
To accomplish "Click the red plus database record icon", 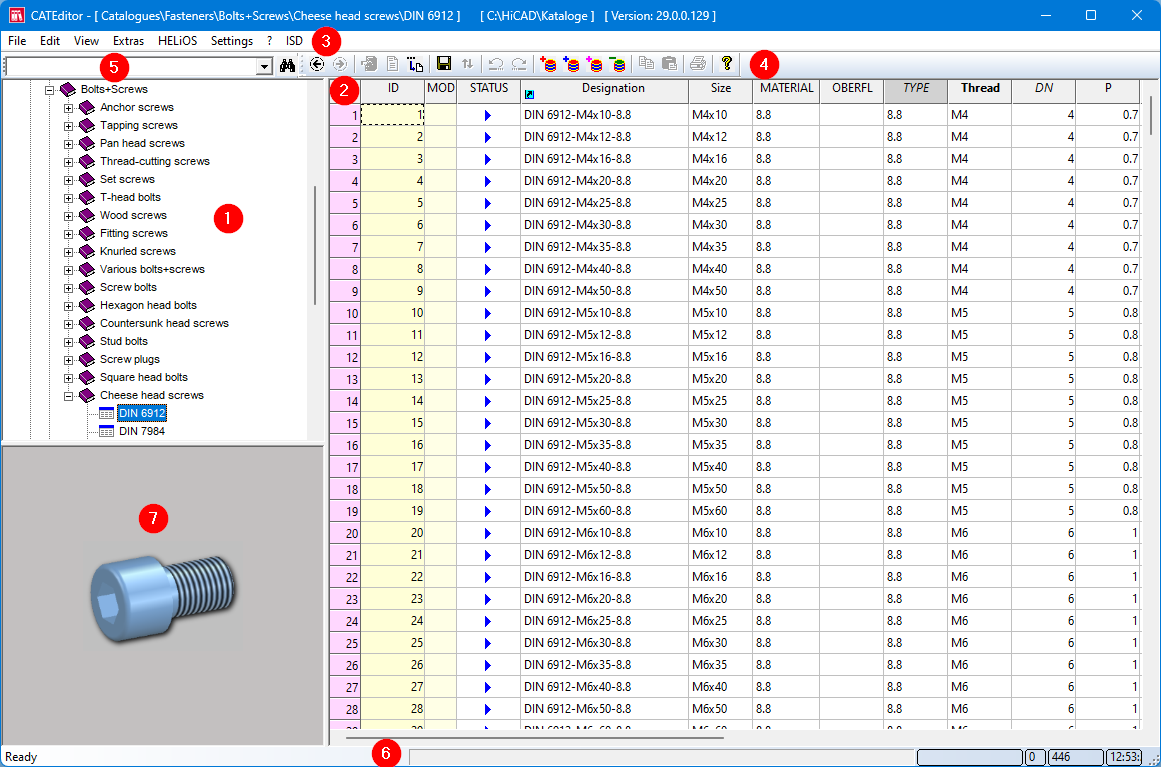I will pos(549,64).
